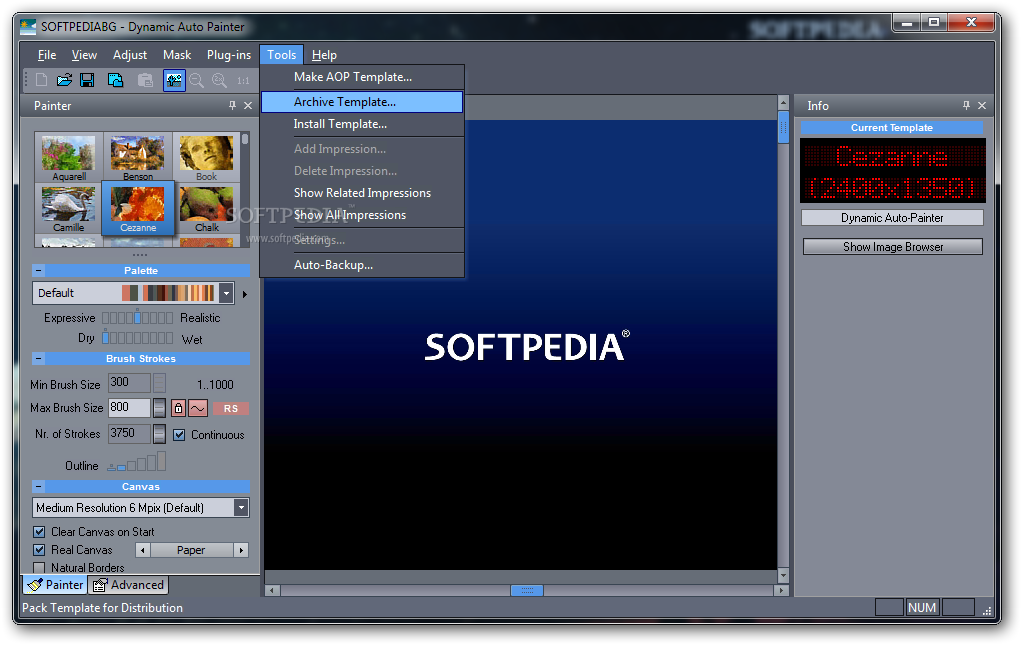Open the canvas resolution dropdown
Image resolution: width=1022 pixels, height=645 pixels.
pyautogui.click(x=241, y=508)
